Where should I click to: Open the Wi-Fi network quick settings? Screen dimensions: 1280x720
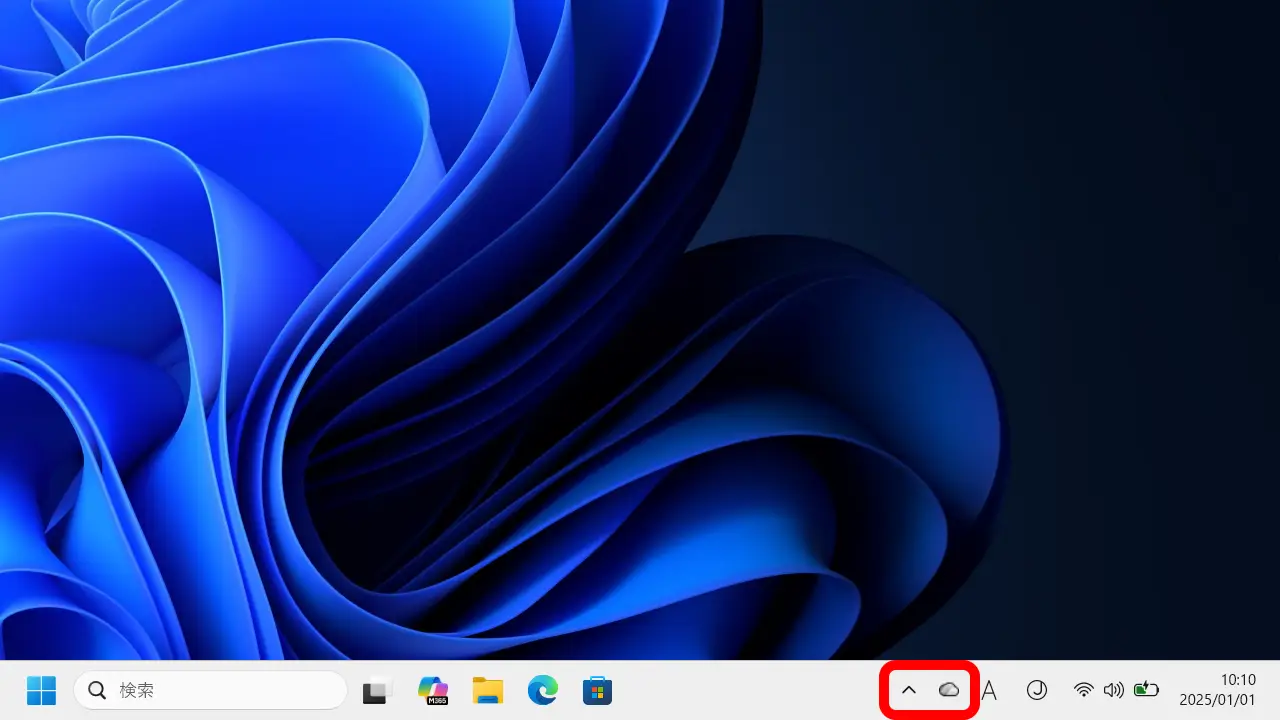[x=1084, y=690]
